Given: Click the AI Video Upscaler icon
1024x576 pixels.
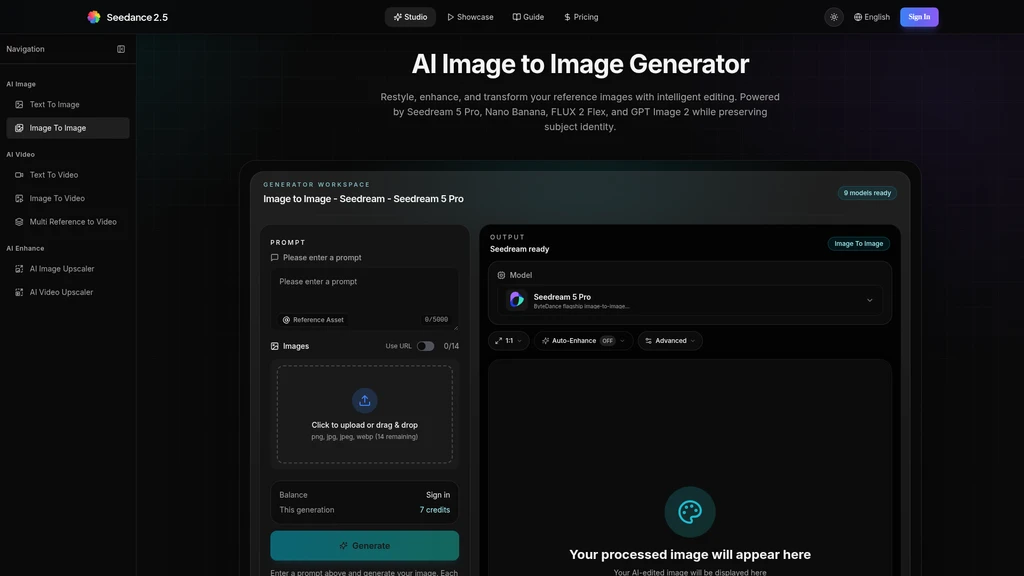Looking at the screenshot, I should (19, 293).
